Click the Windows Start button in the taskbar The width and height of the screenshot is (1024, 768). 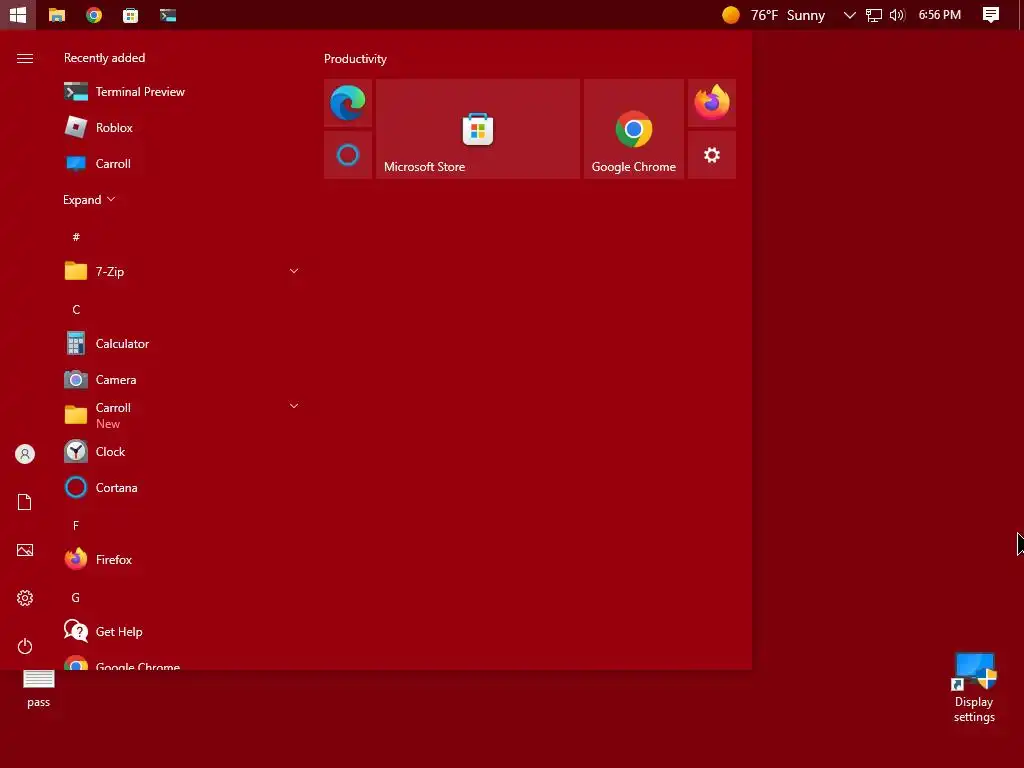pos(18,14)
